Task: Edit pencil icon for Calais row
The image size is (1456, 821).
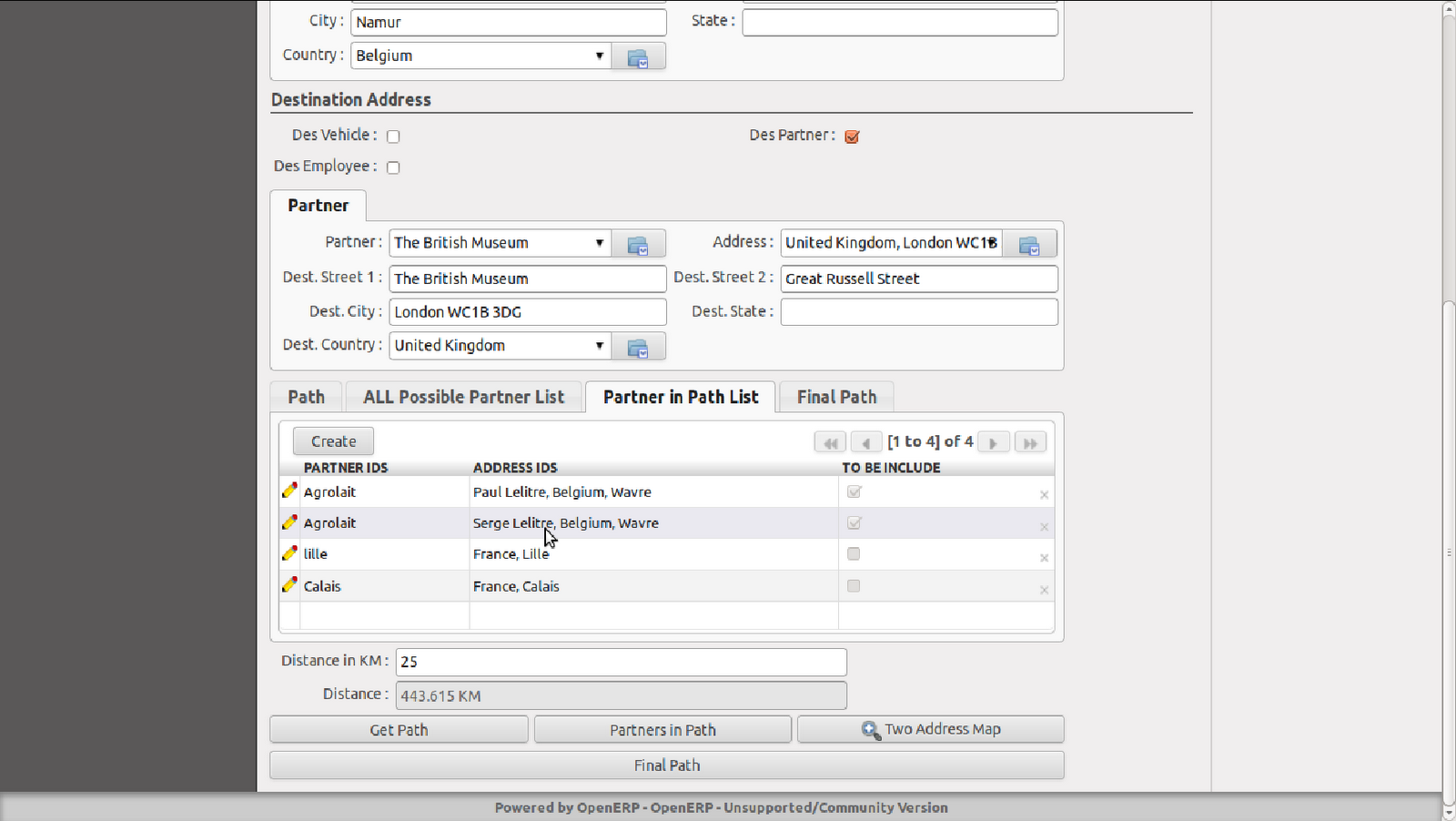Action: [289, 585]
